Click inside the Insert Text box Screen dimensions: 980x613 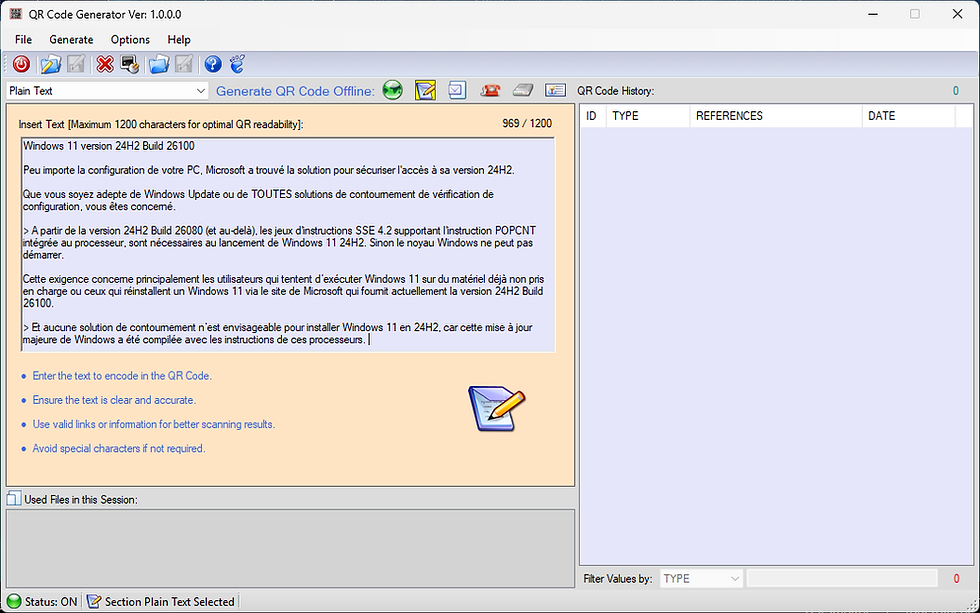tap(288, 244)
